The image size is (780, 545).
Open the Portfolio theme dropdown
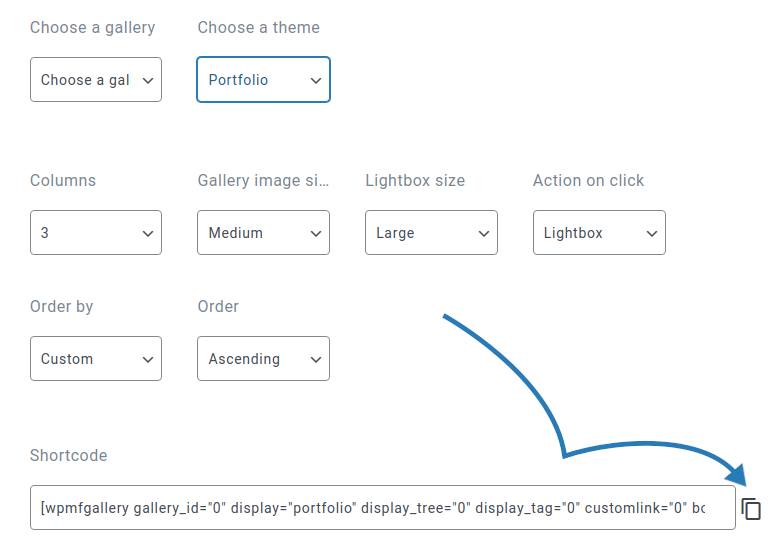click(x=263, y=80)
